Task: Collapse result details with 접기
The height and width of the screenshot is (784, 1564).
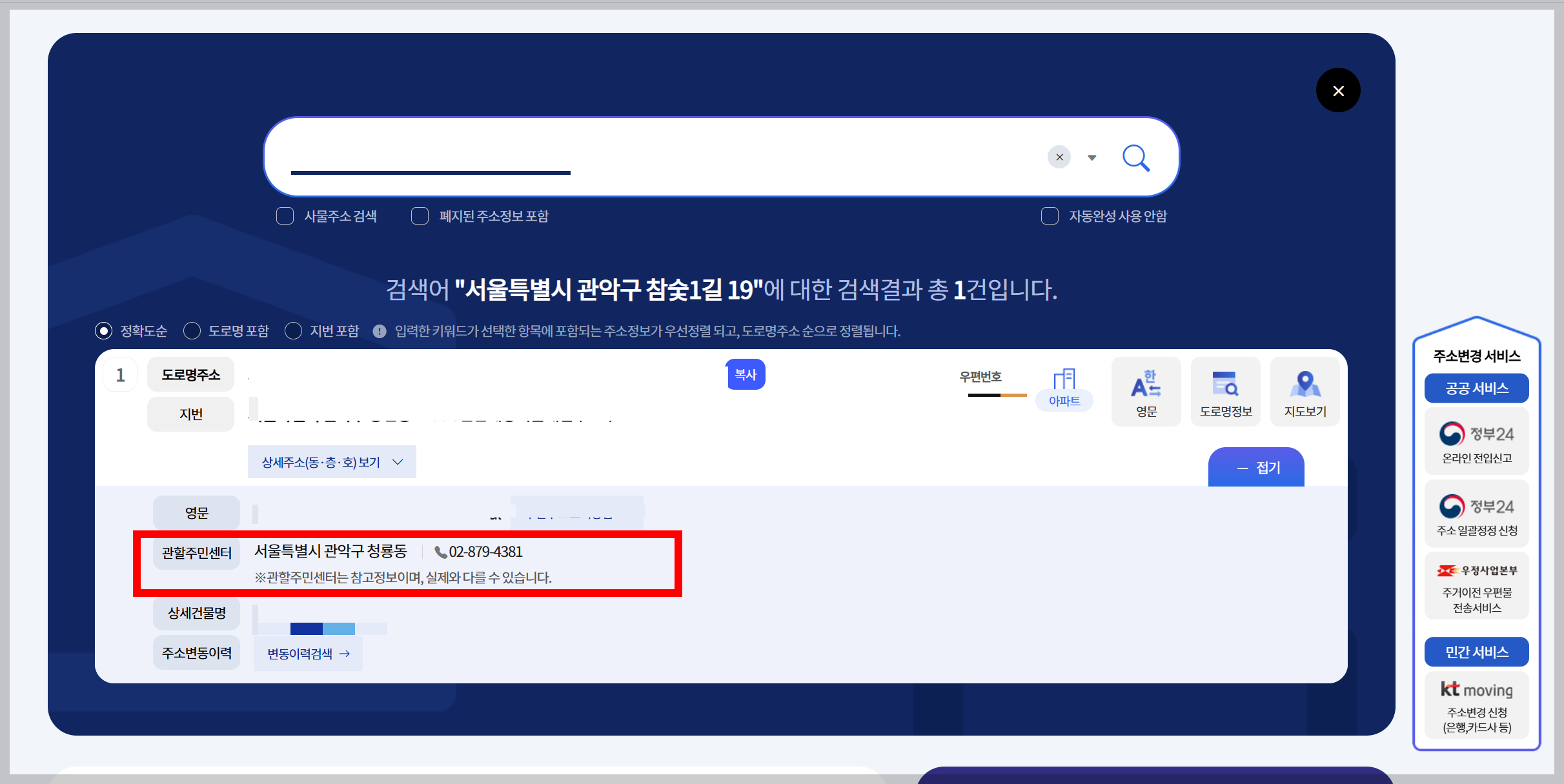Action: [x=1255, y=467]
